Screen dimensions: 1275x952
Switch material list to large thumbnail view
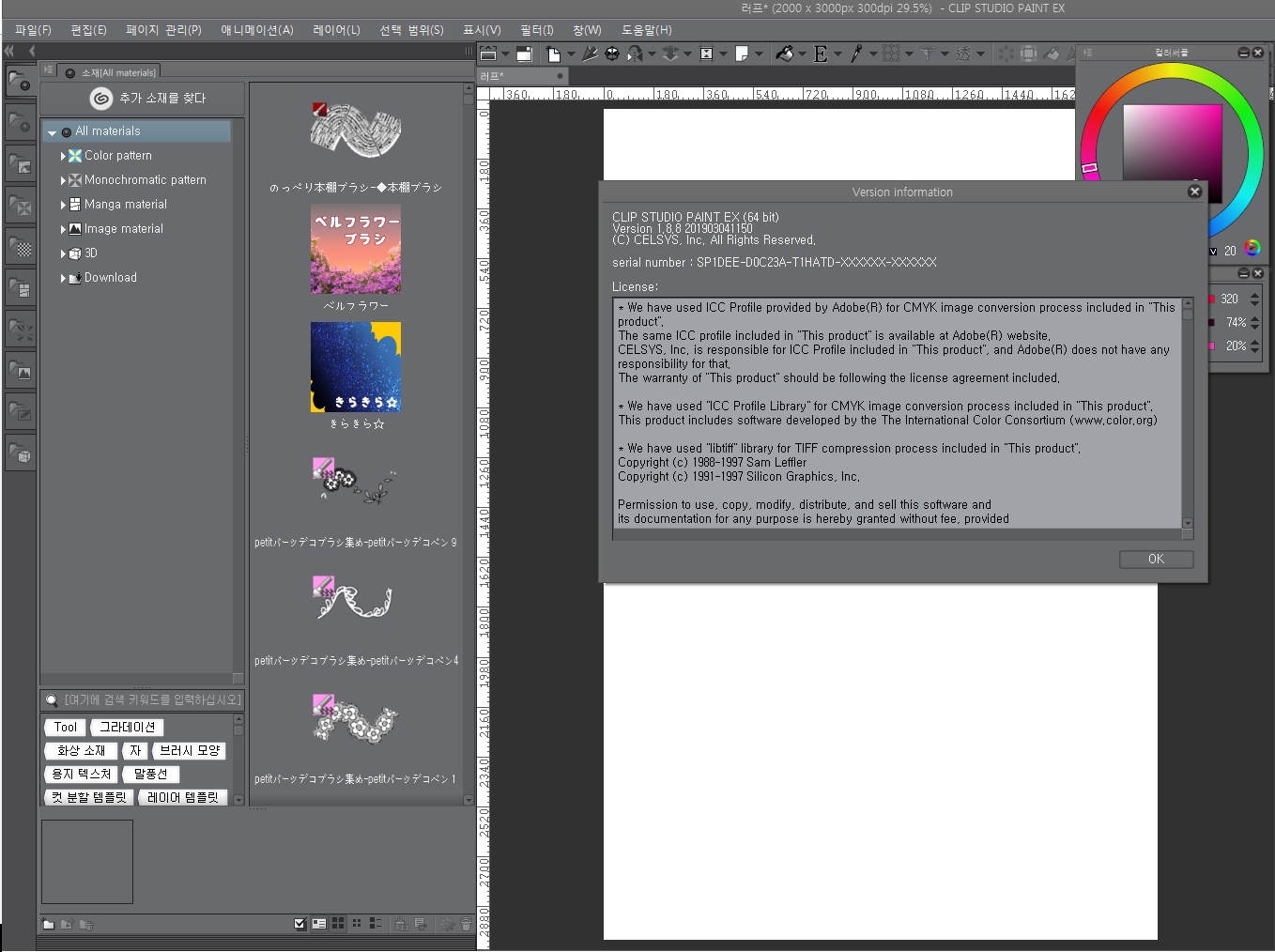[x=338, y=924]
